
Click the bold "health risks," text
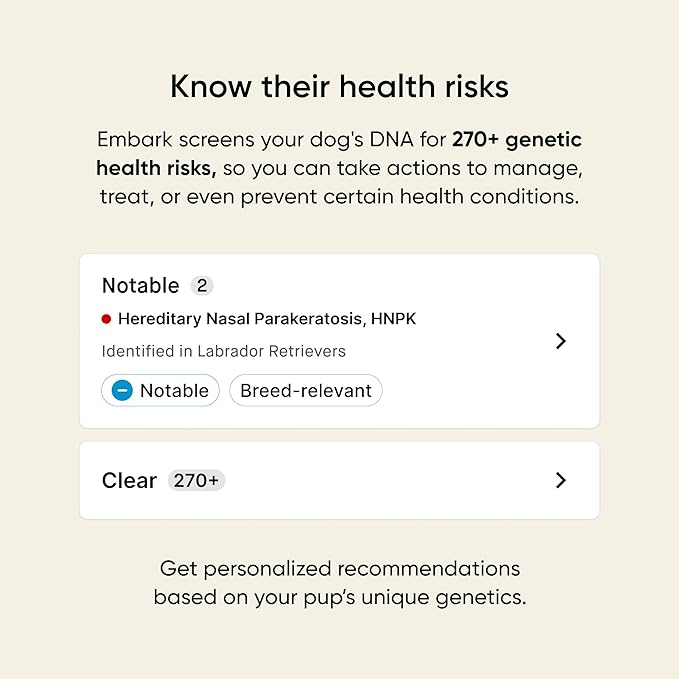point(157,168)
